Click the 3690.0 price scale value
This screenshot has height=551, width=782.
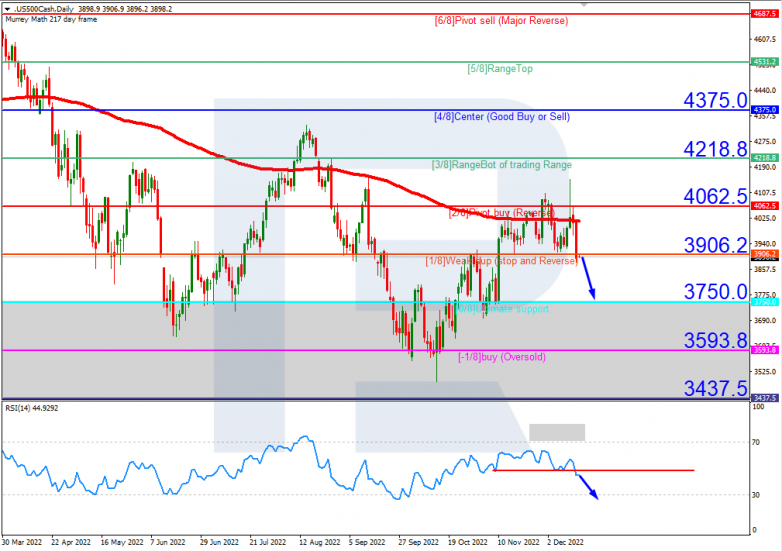pos(765,321)
